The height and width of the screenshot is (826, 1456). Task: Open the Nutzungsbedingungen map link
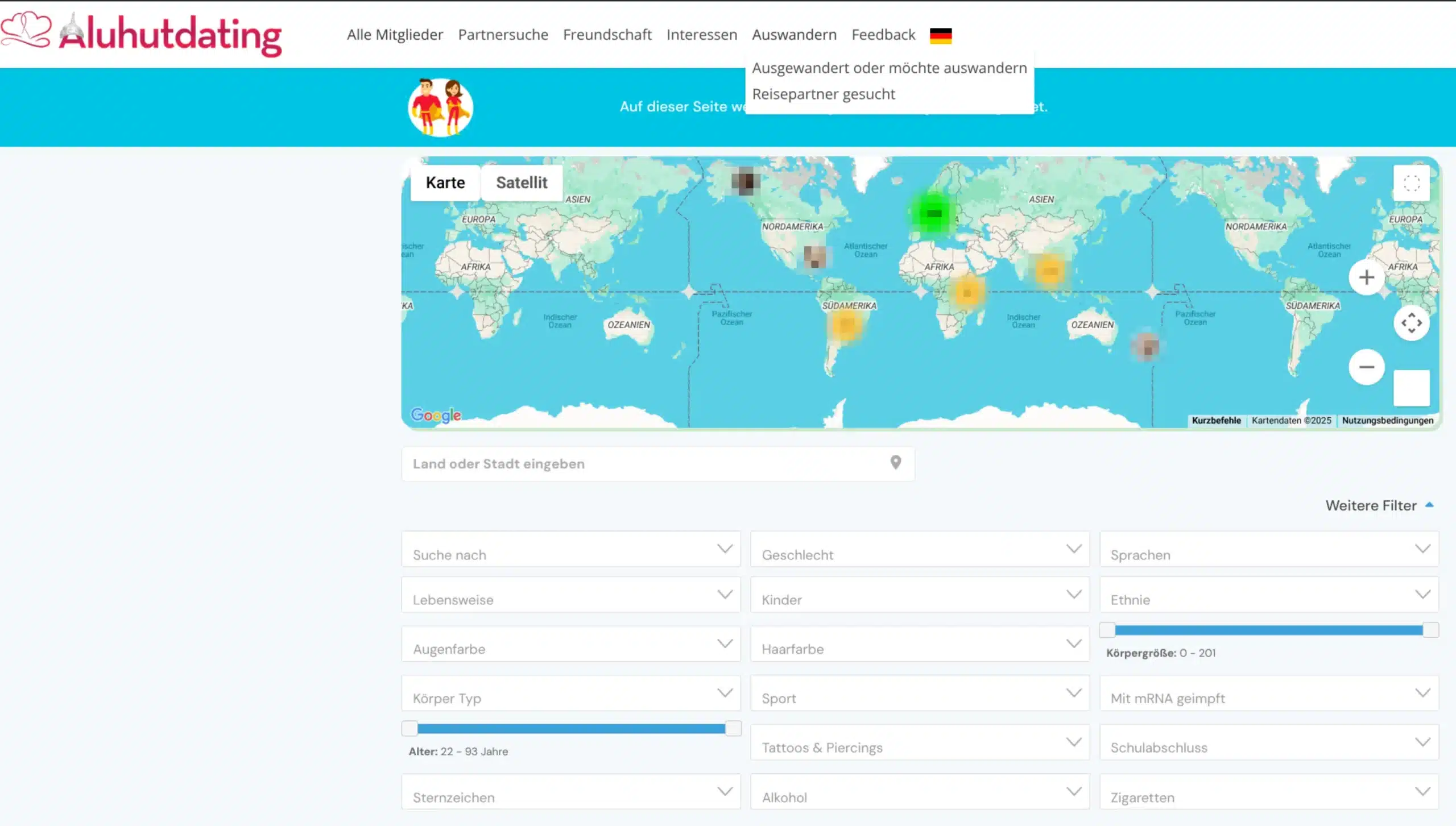tap(1387, 421)
